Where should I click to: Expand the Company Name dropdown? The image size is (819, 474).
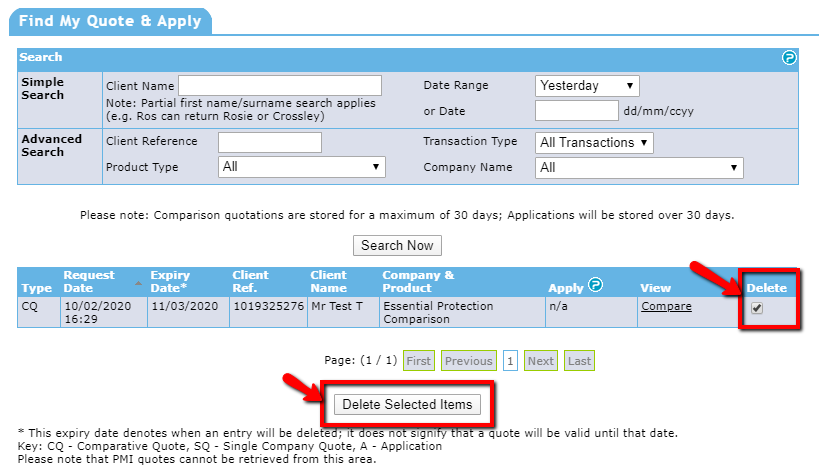click(x=639, y=168)
